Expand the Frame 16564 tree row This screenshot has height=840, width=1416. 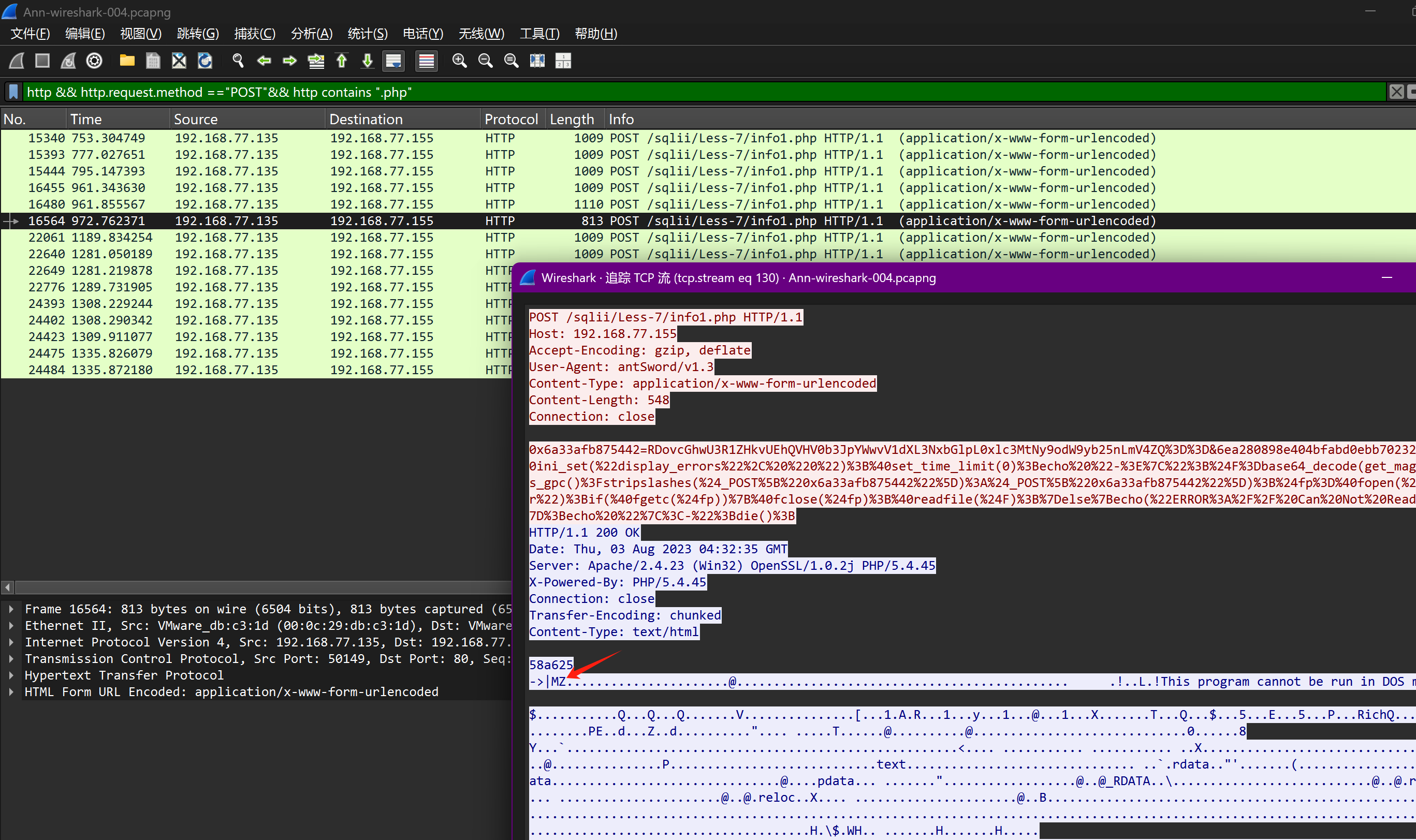(x=11, y=609)
